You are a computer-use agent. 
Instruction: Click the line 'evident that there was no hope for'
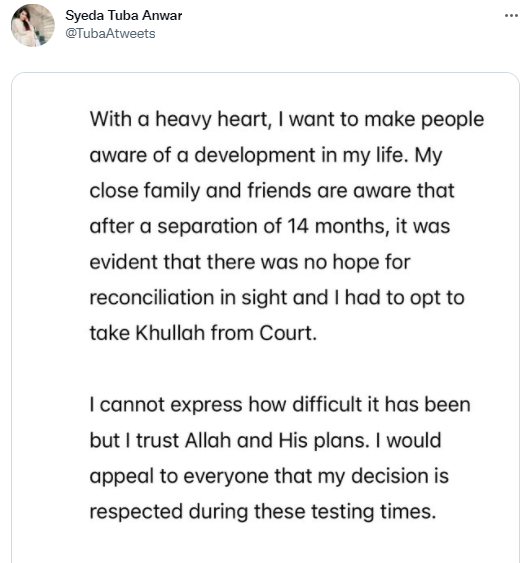coord(250,262)
